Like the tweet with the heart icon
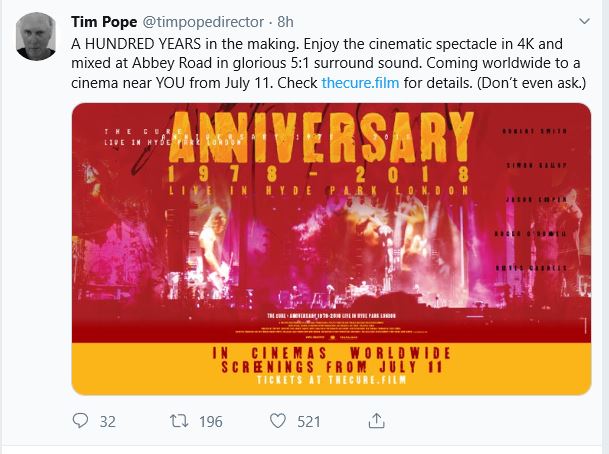609x454 pixels. tap(280, 421)
